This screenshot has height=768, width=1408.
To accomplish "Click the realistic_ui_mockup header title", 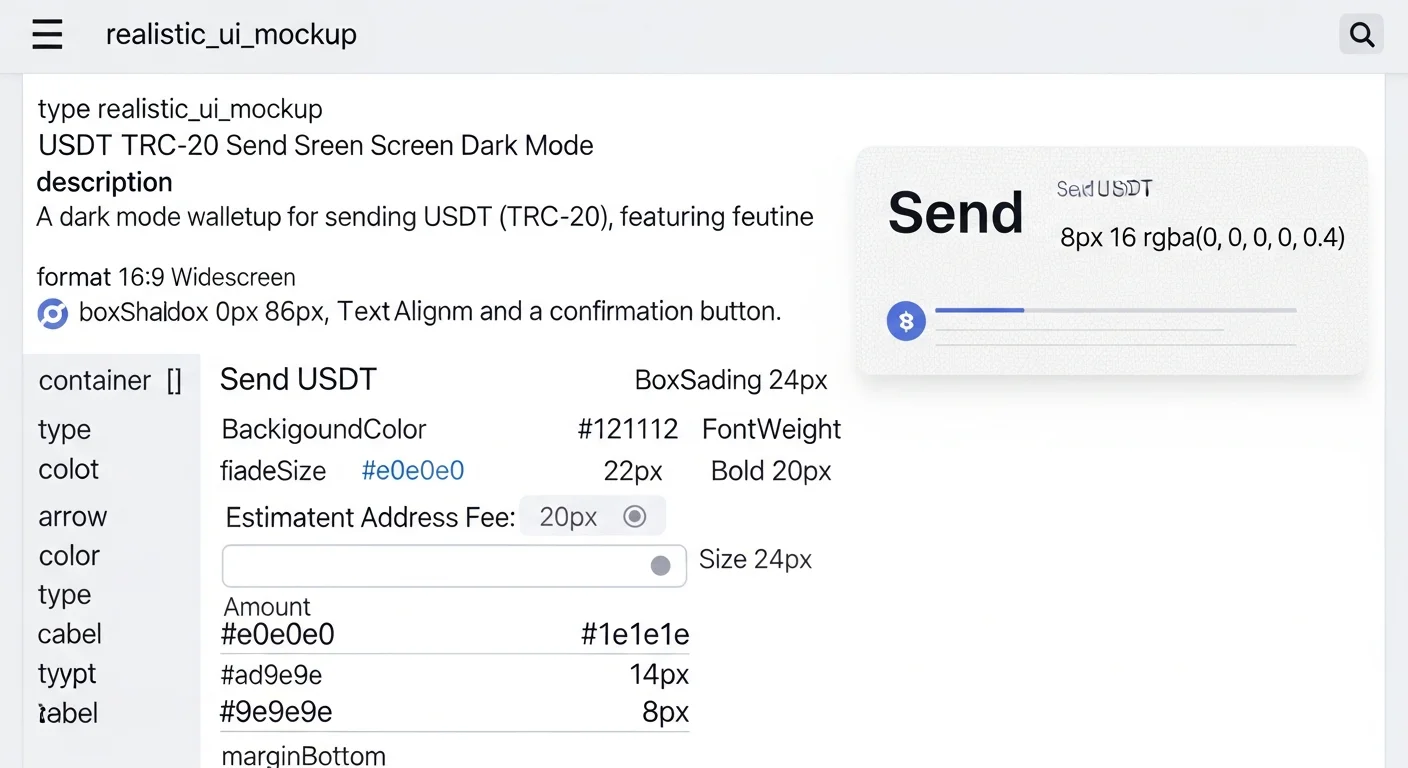I will (231, 35).
